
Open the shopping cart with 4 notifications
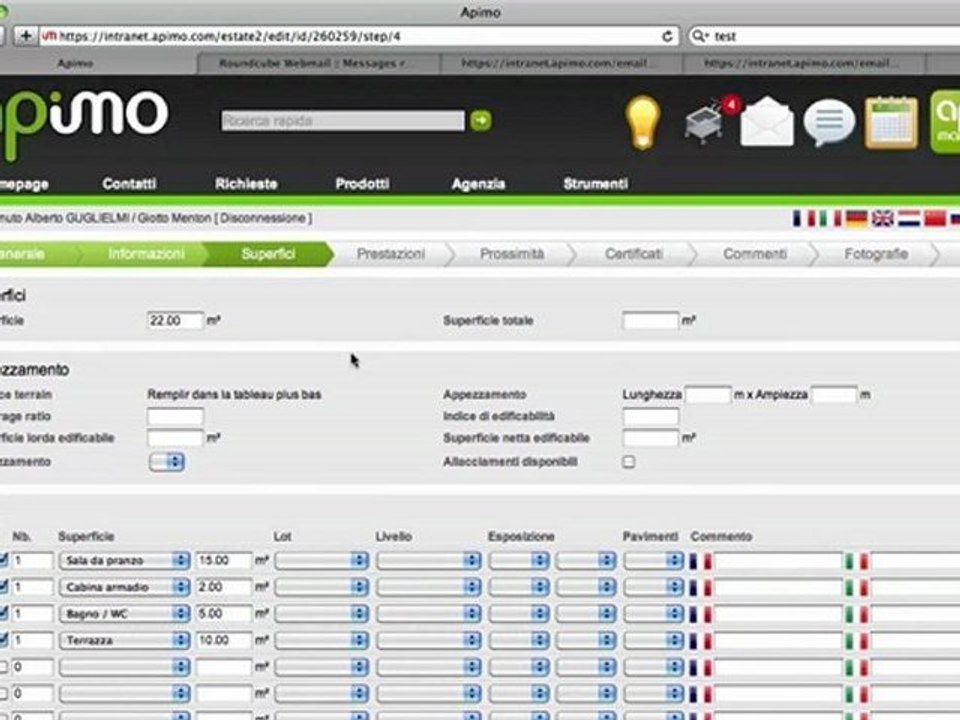[710, 120]
